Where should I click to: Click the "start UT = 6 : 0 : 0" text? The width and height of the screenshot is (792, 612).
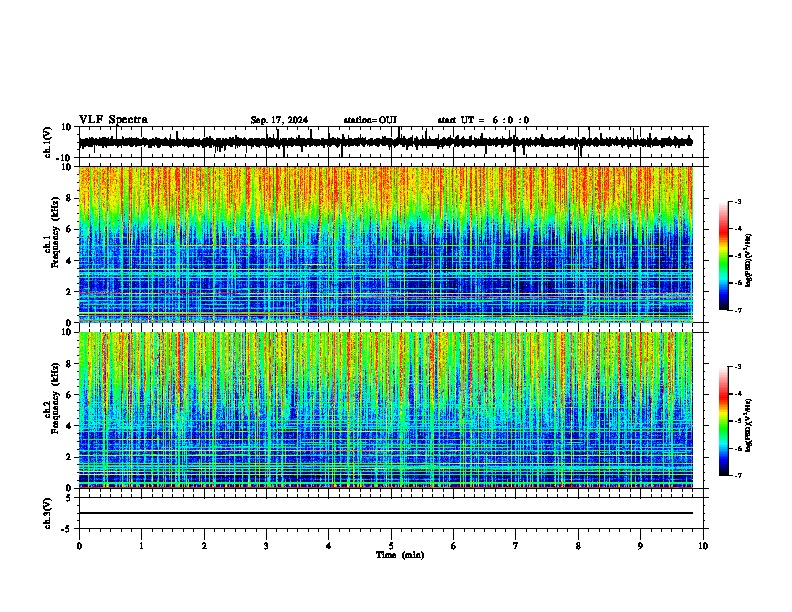pyautogui.click(x=483, y=120)
